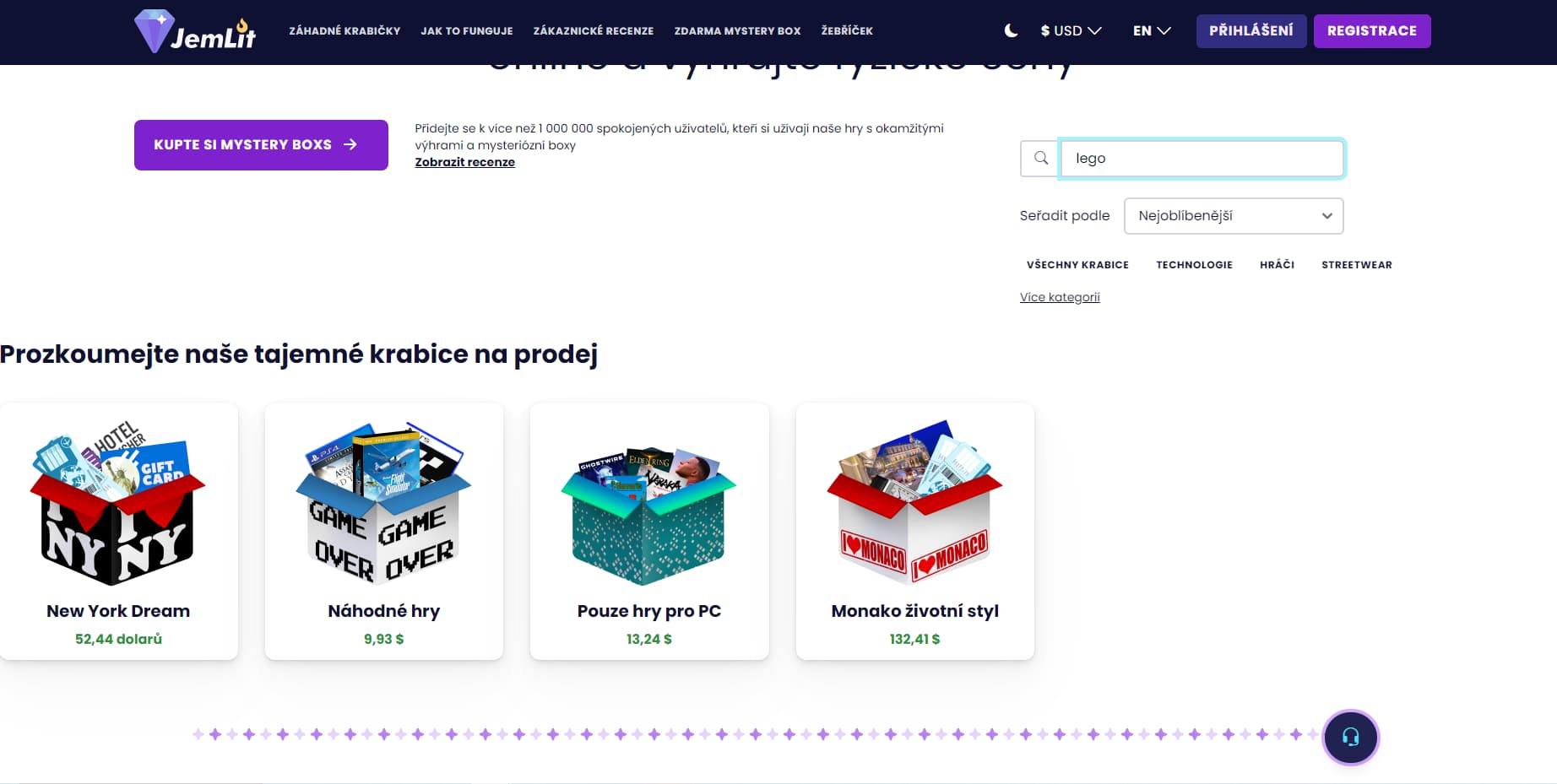
Task: Select the Technologie category filter
Action: pos(1194,265)
